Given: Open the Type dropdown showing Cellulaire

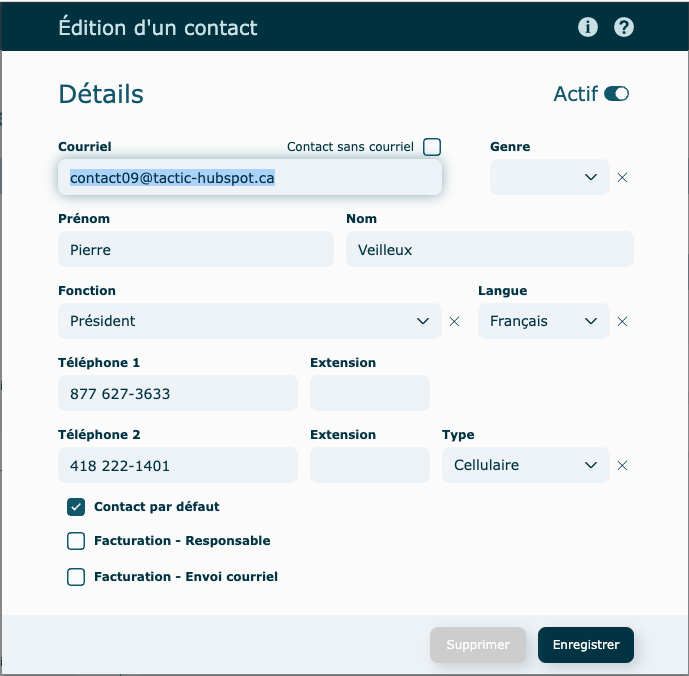Looking at the screenshot, I should (x=525, y=465).
